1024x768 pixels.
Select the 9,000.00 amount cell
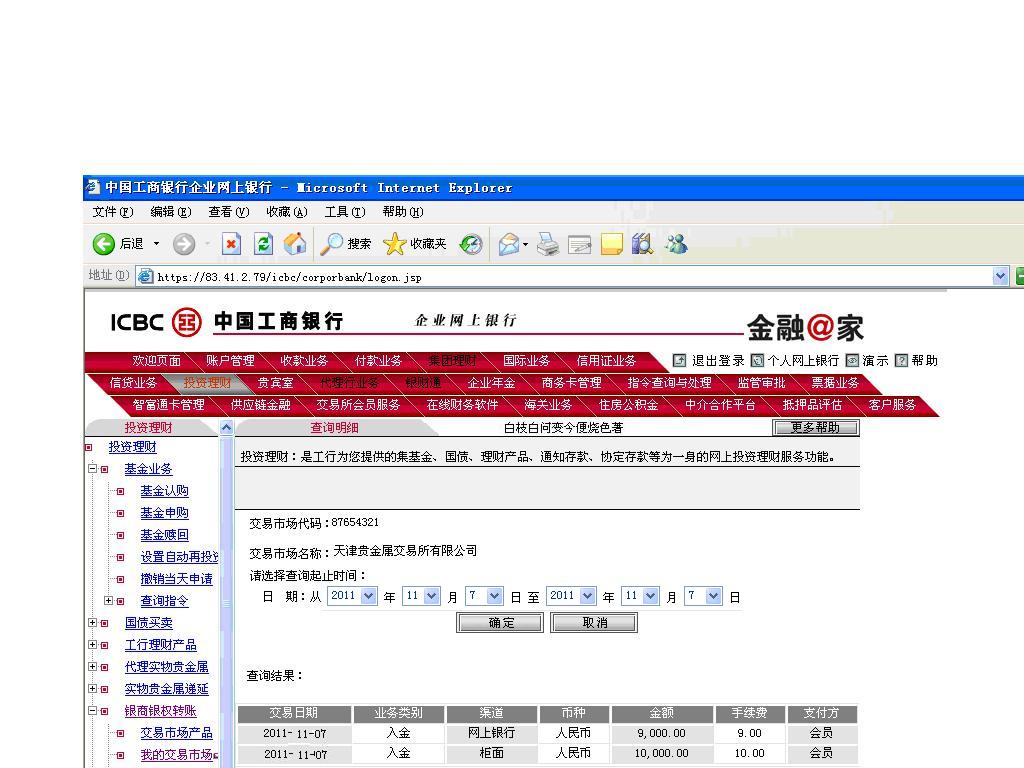point(662,733)
